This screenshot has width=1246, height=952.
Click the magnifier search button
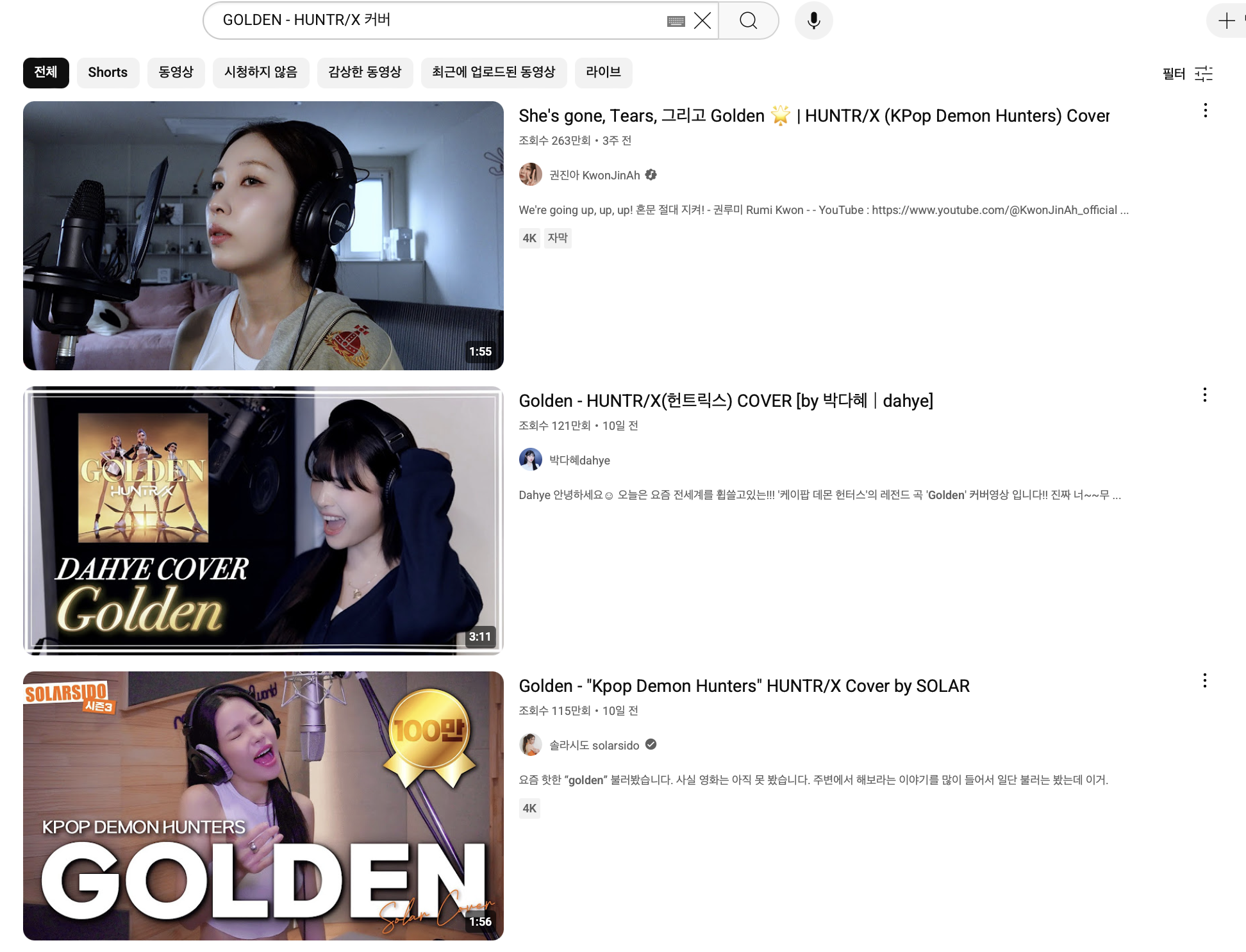point(748,21)
